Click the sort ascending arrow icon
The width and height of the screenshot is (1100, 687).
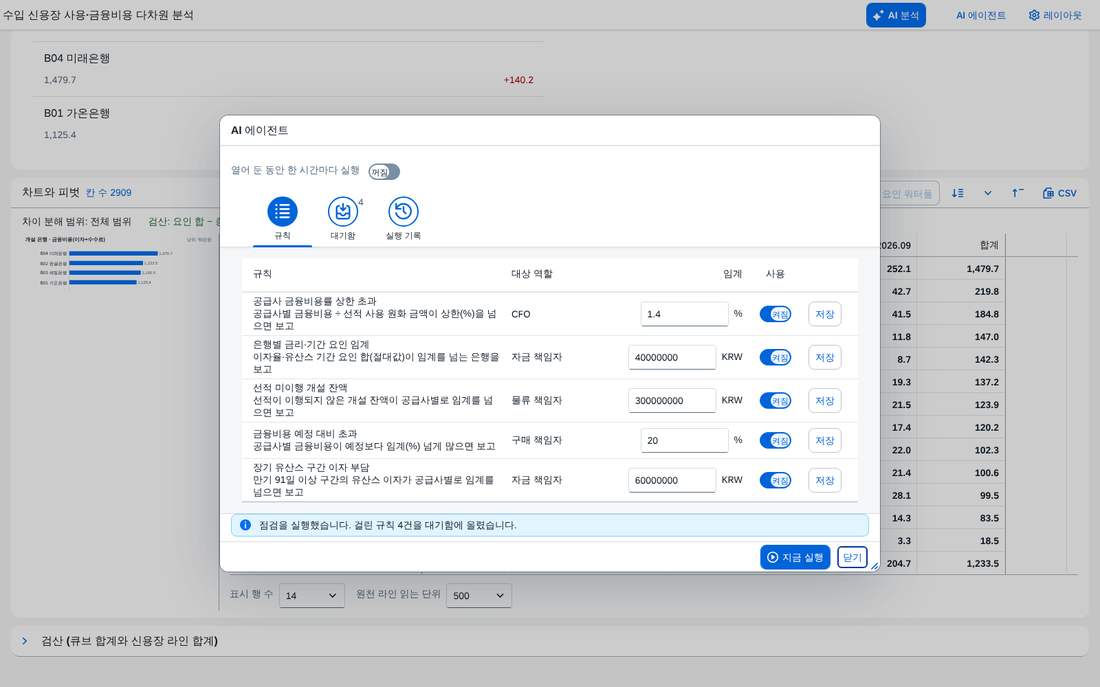point(1017,193)
